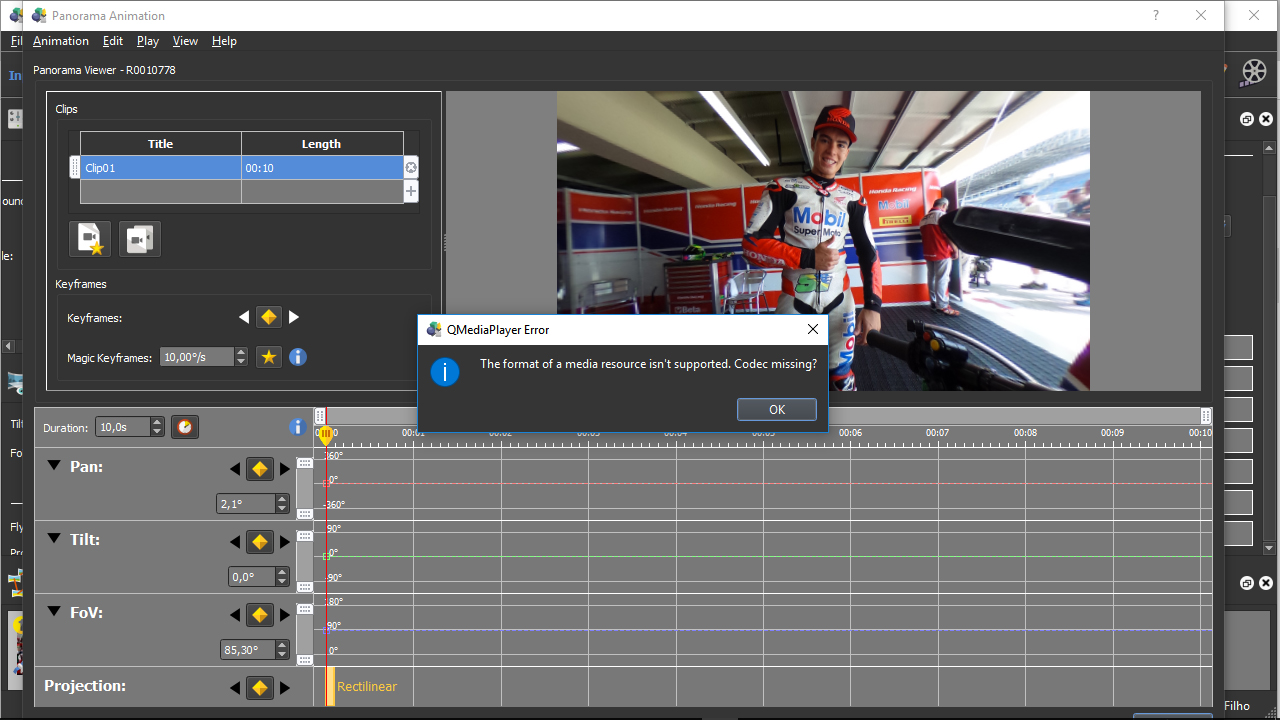Image resolution: width=1280 pixels, height=720 pixels.
Task: Edit the Duration field
Action: (122, 427)
